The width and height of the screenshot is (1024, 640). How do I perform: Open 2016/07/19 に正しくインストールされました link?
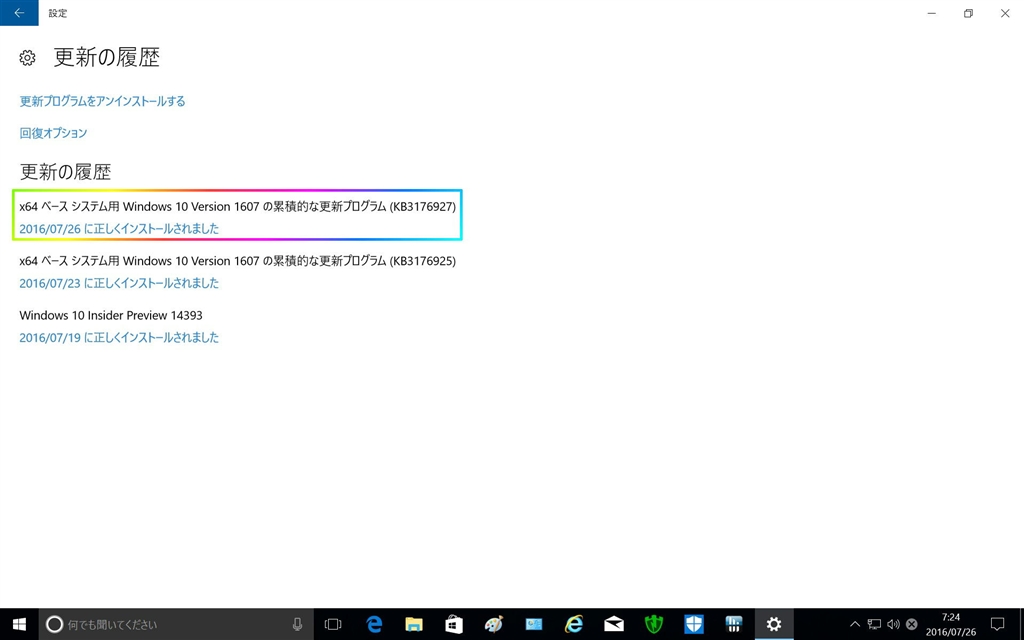[119, 338]
